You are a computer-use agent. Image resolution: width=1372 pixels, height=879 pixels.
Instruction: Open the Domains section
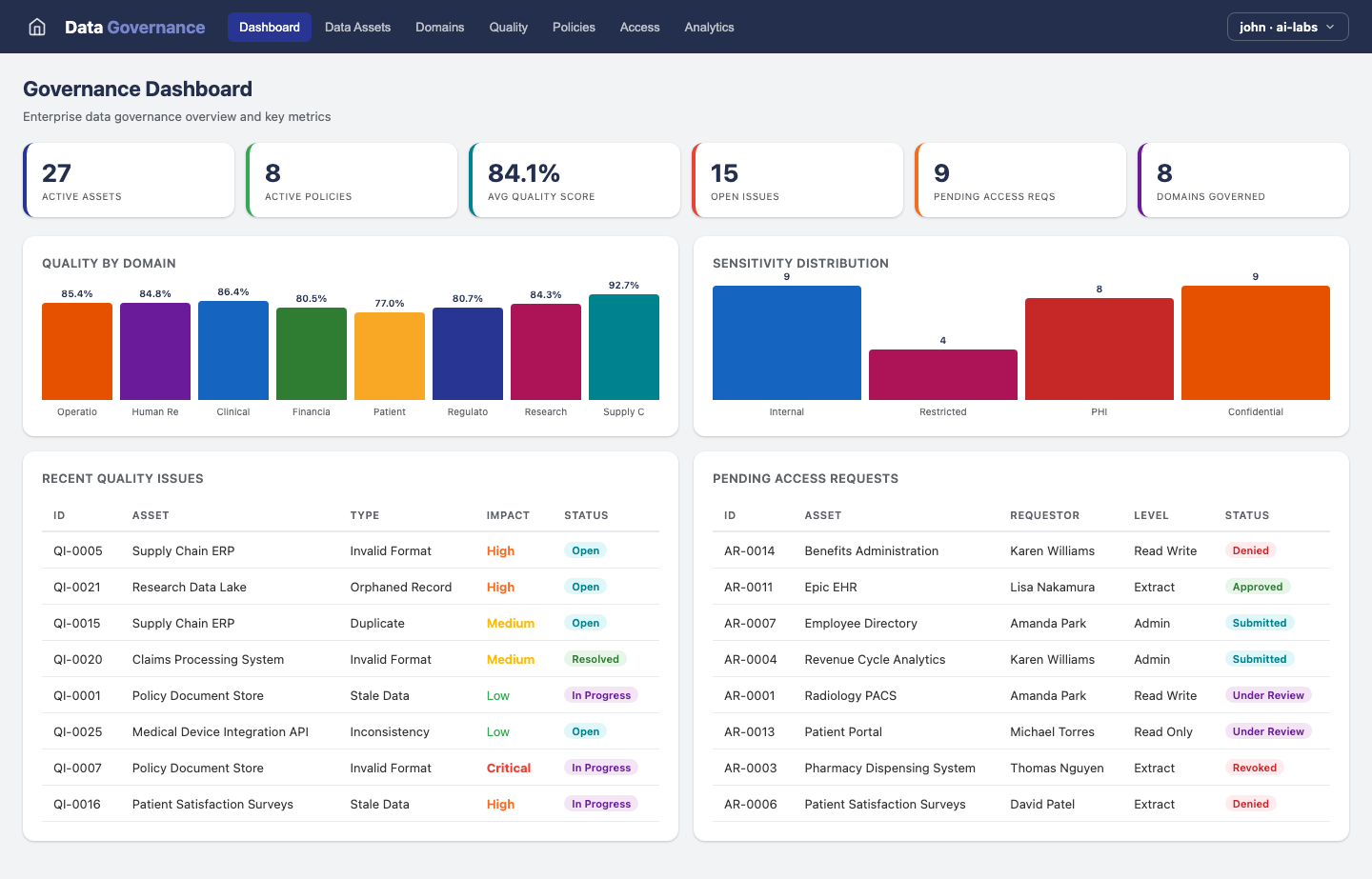[439, 27]
